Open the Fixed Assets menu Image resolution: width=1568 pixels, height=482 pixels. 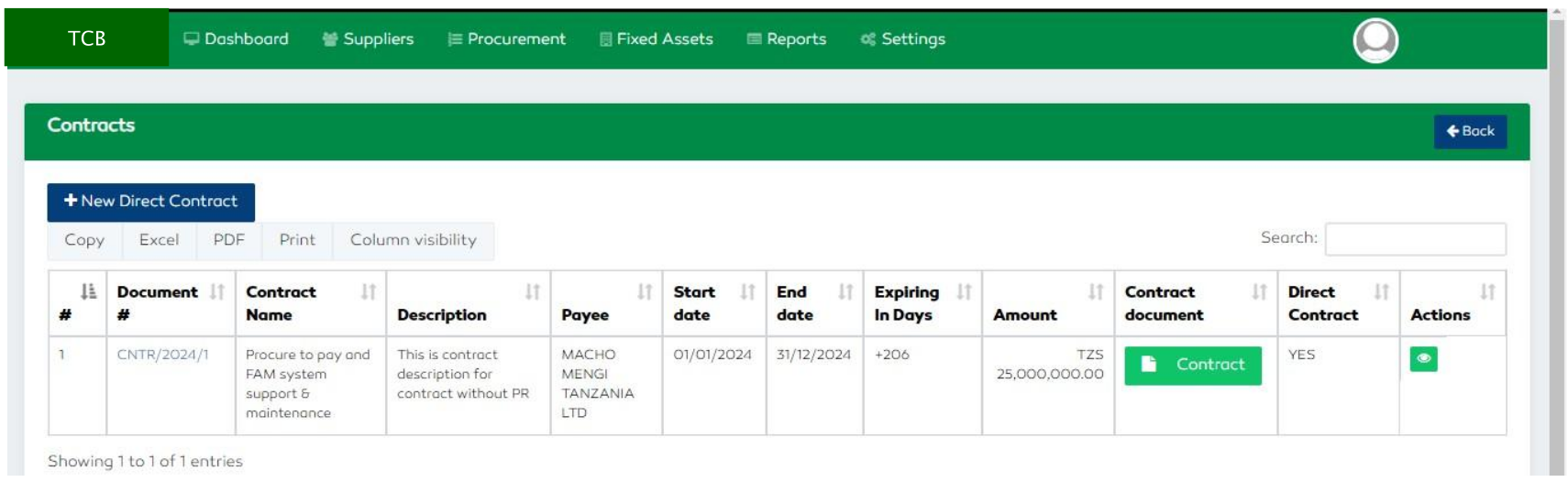click(656, 38)
